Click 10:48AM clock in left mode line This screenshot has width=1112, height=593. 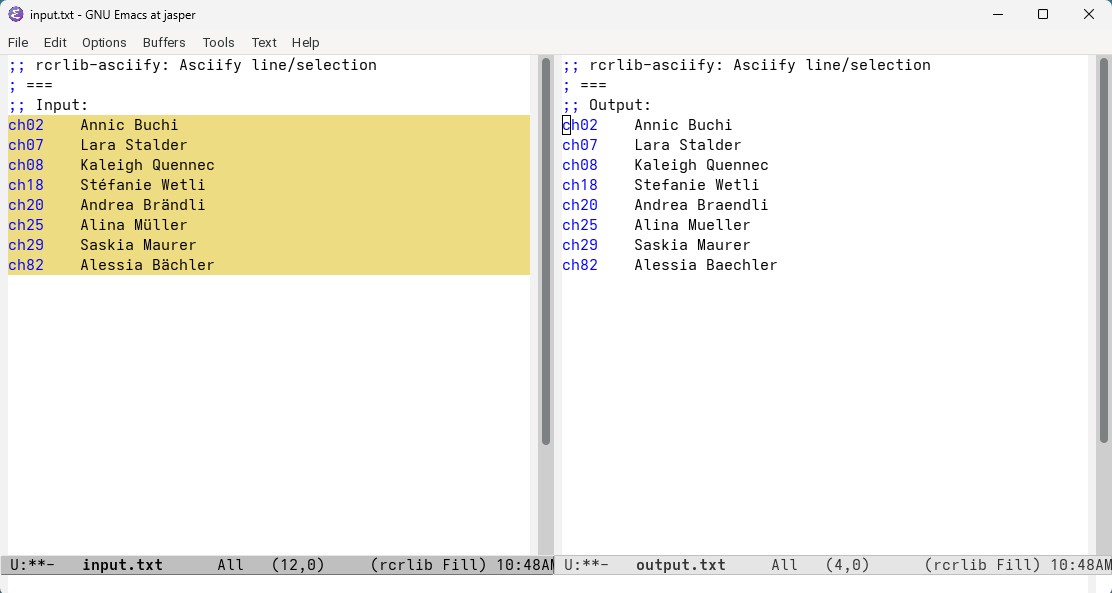click(x=524, y=565)
